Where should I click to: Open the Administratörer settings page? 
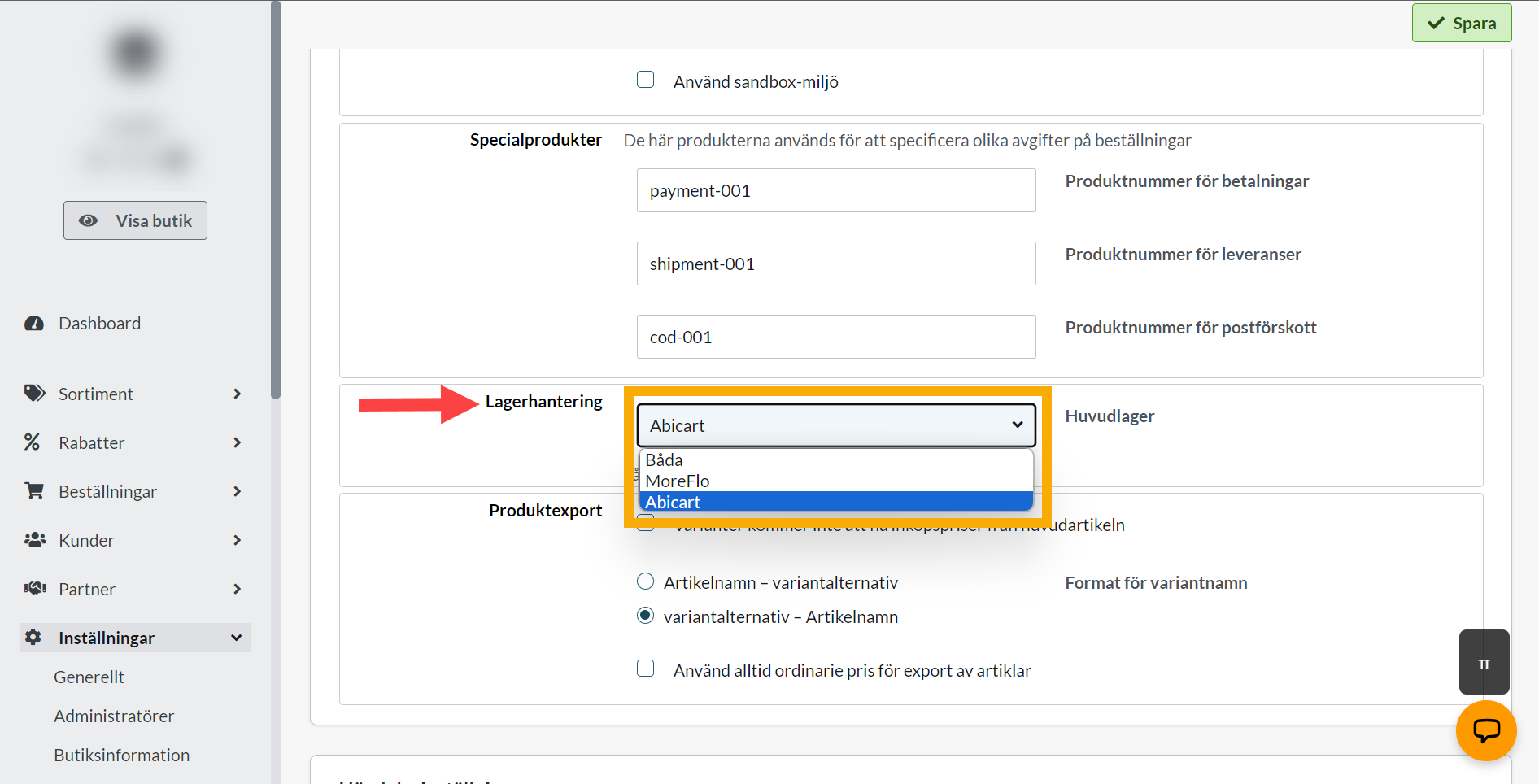tap(114, 716)
